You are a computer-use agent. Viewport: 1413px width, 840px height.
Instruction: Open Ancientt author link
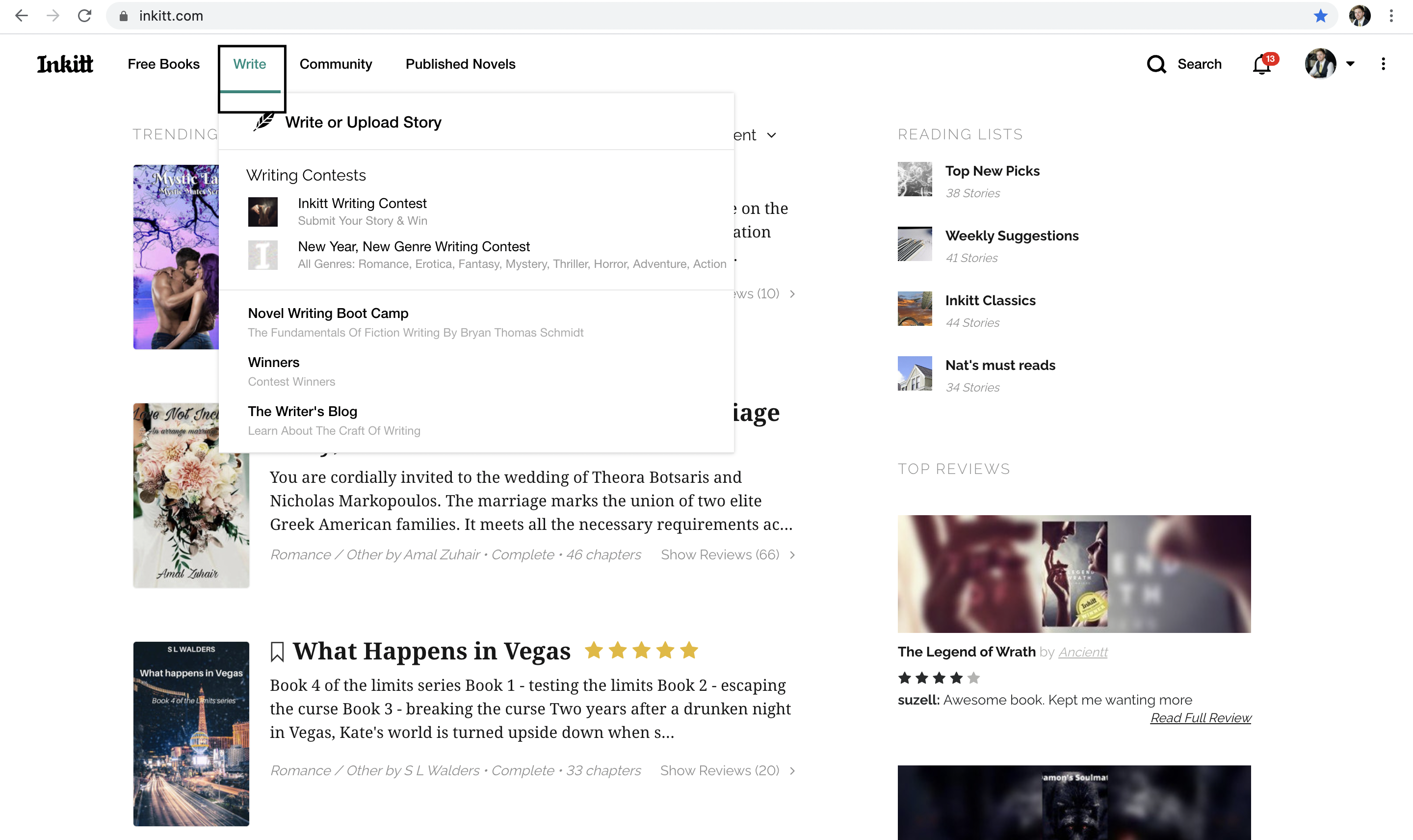coord(1082,652)
